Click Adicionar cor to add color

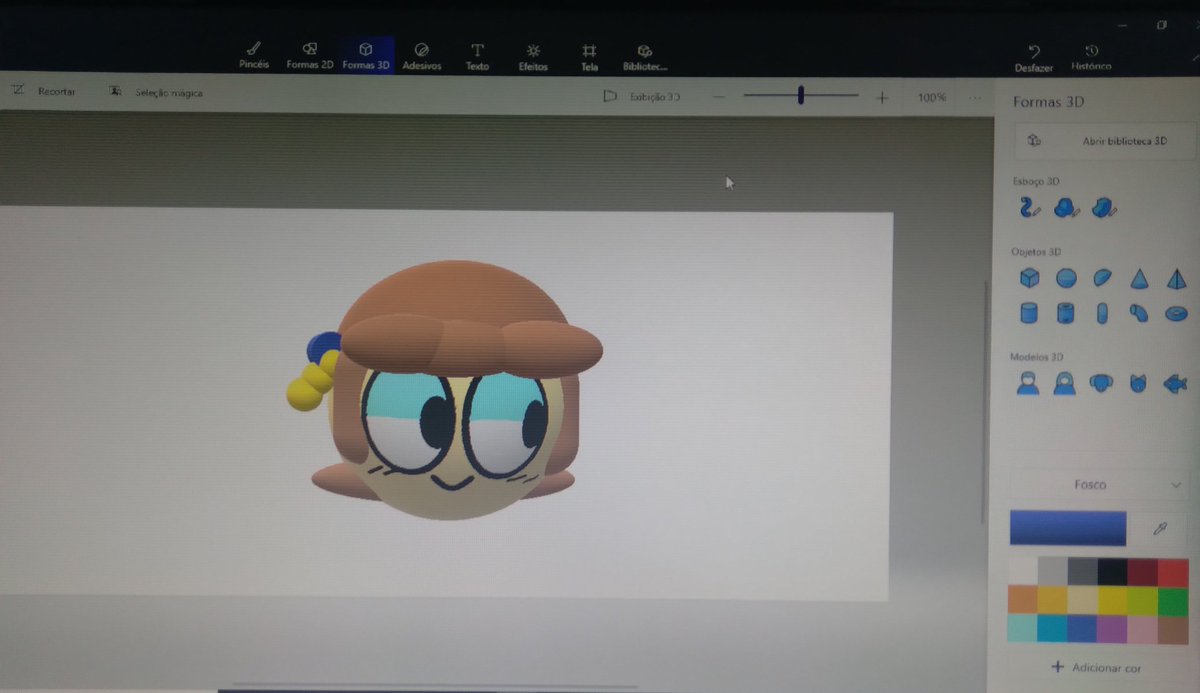tap(1096, 667)
